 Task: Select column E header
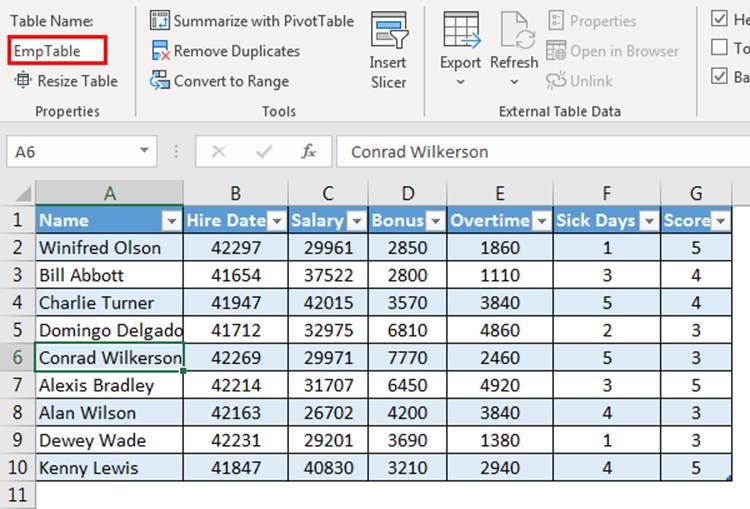[x=500, y=193]
